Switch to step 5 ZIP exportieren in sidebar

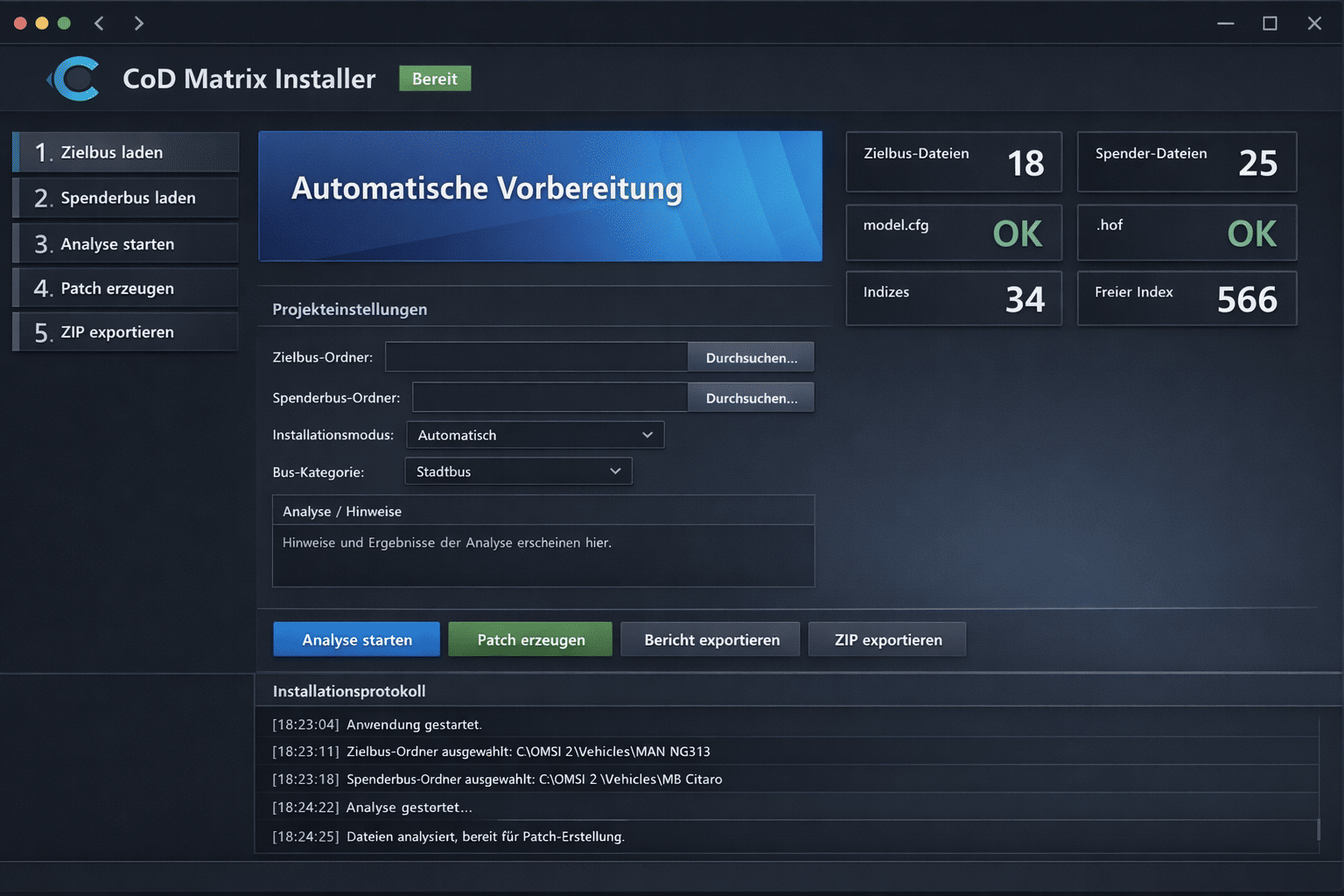tap(126, 332)
